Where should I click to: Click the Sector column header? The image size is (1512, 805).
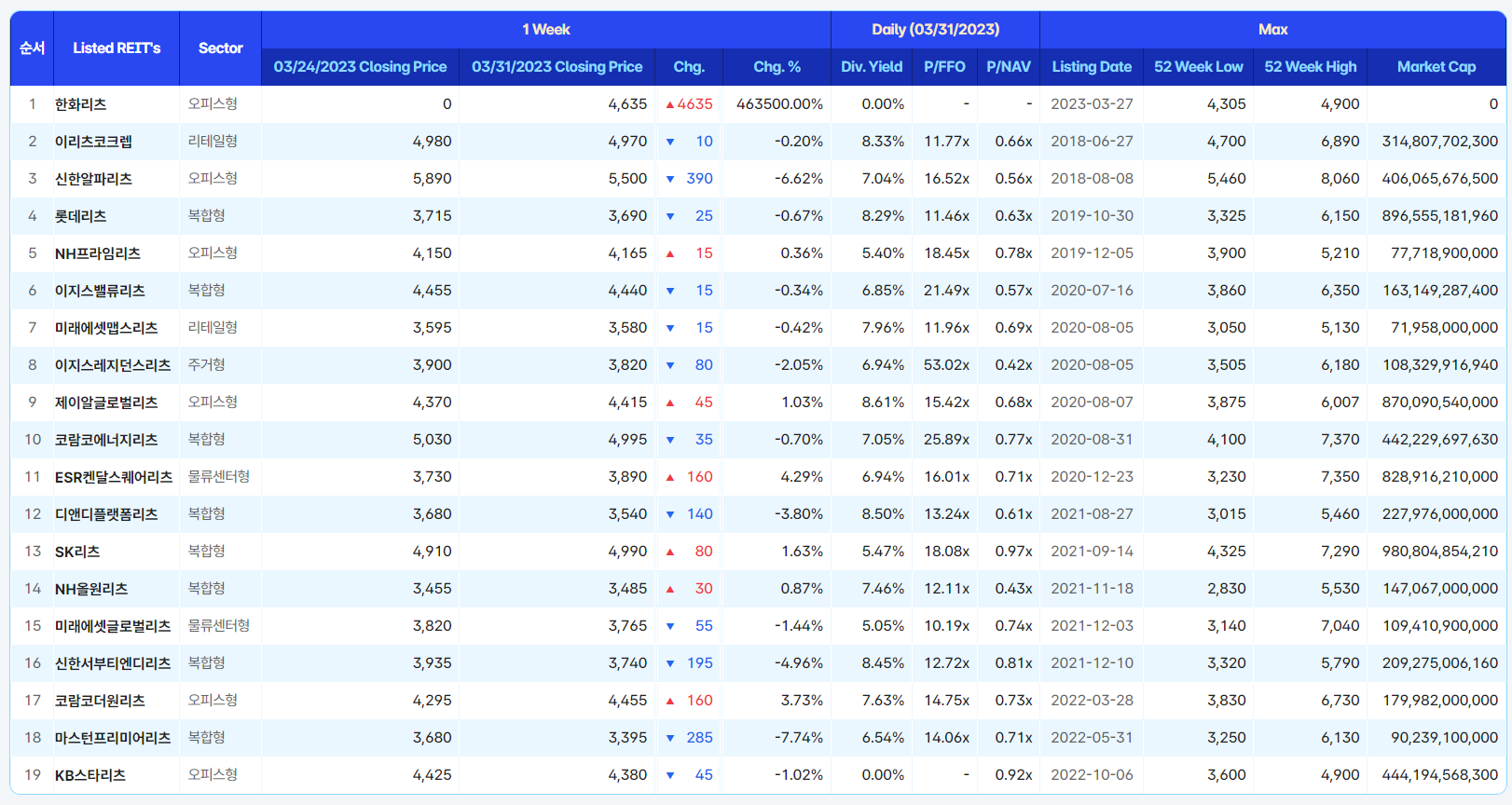coord(220,48)
